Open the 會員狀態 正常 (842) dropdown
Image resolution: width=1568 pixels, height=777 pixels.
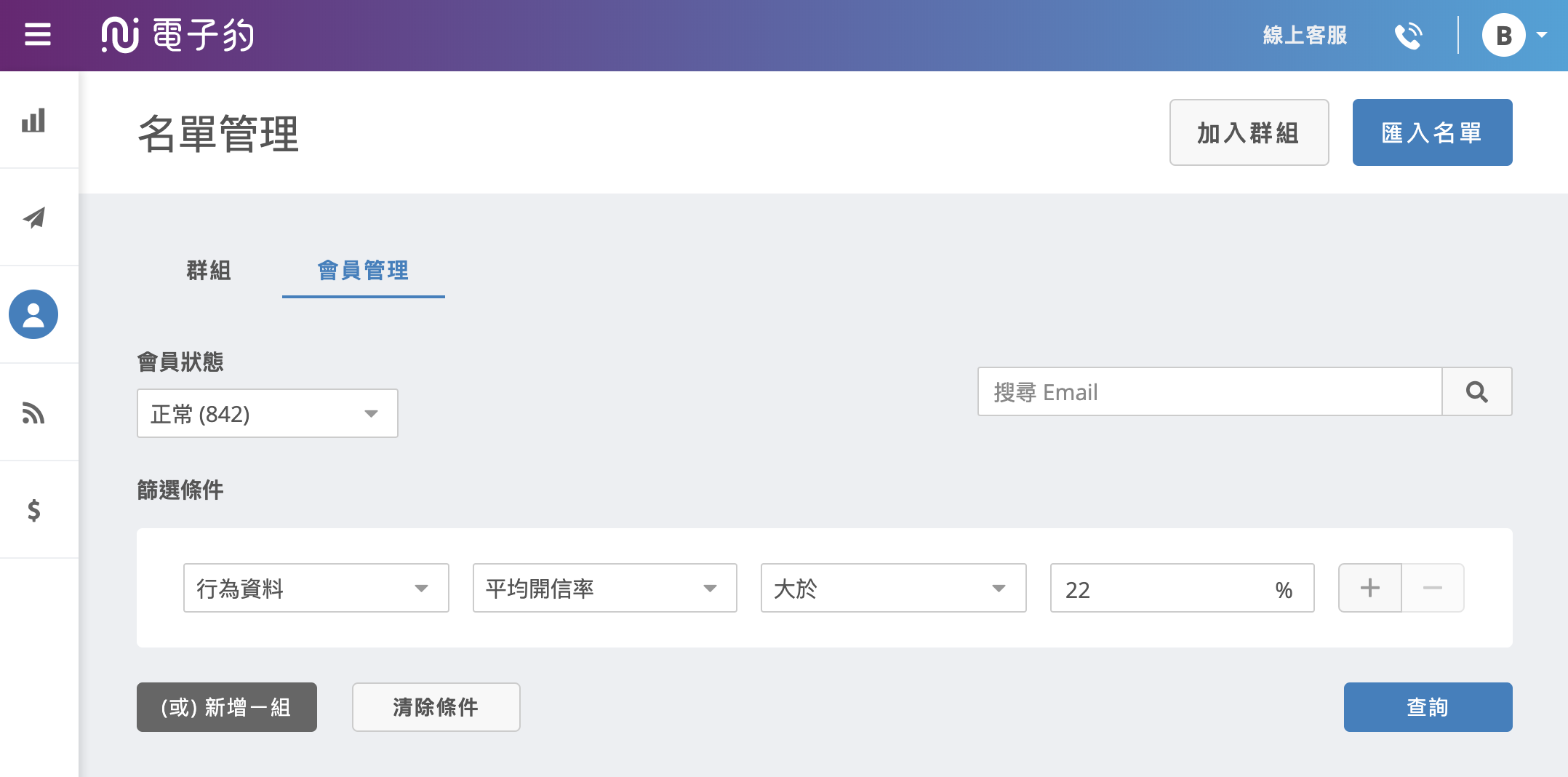267,413
